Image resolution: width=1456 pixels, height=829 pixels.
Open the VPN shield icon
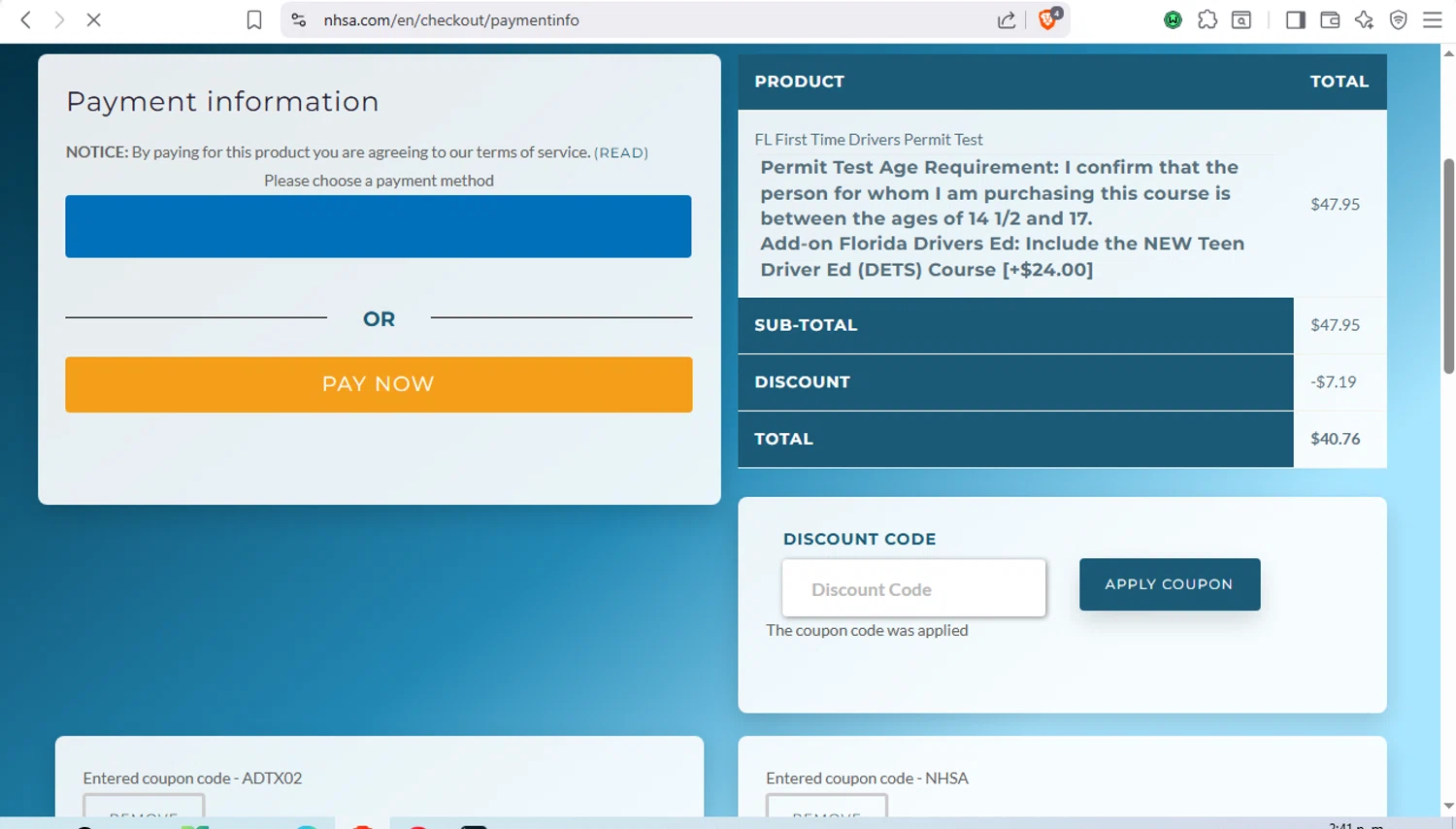point(1399,19)
